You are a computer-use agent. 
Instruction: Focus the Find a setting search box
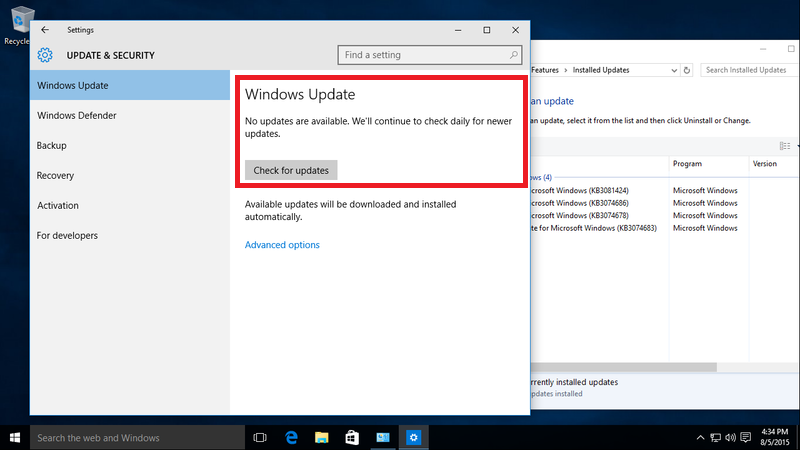click(x=430, y=55)
